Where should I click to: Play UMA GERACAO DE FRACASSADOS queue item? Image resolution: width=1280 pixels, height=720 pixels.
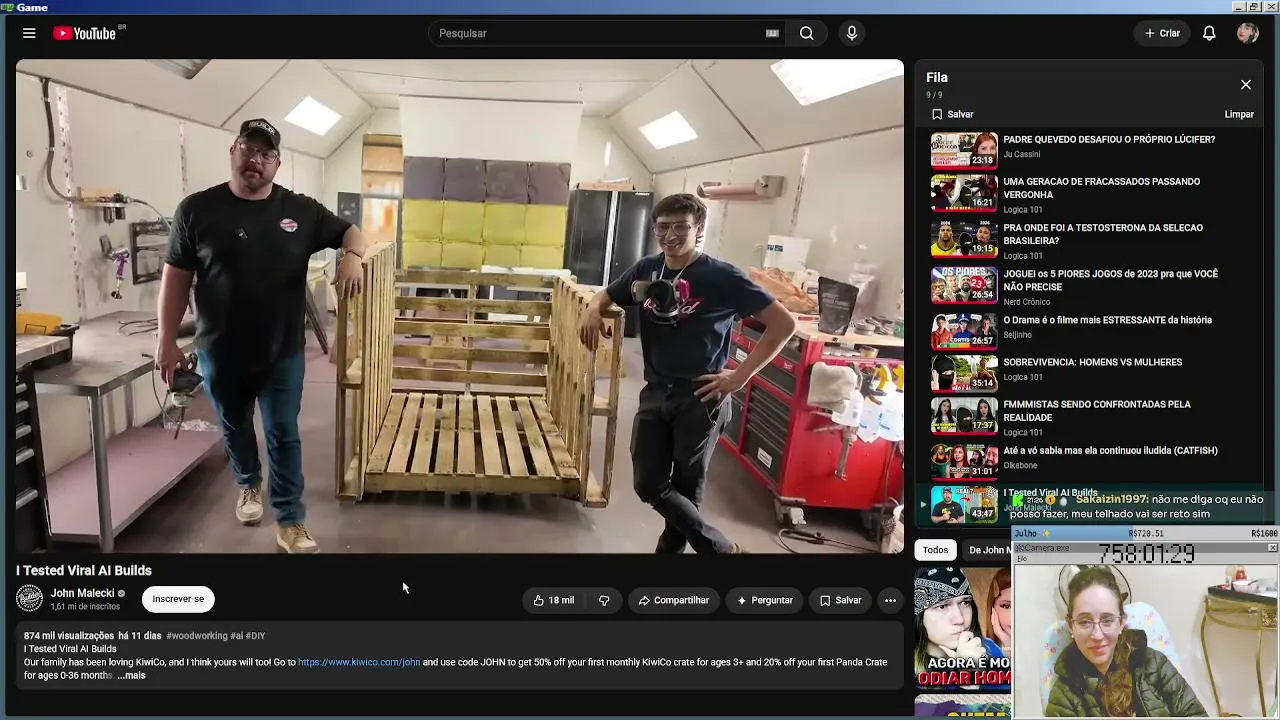pos(1090,193)
